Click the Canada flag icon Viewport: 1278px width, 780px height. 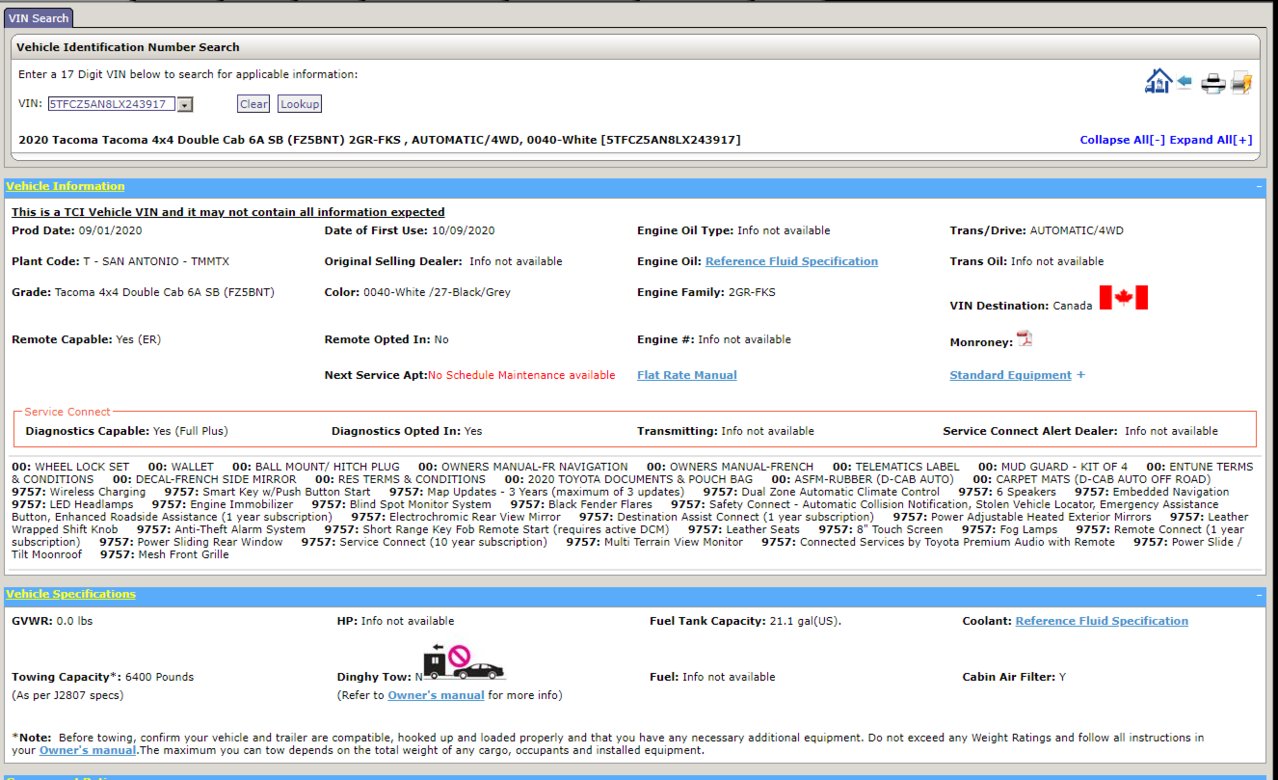click(1123, 297)
